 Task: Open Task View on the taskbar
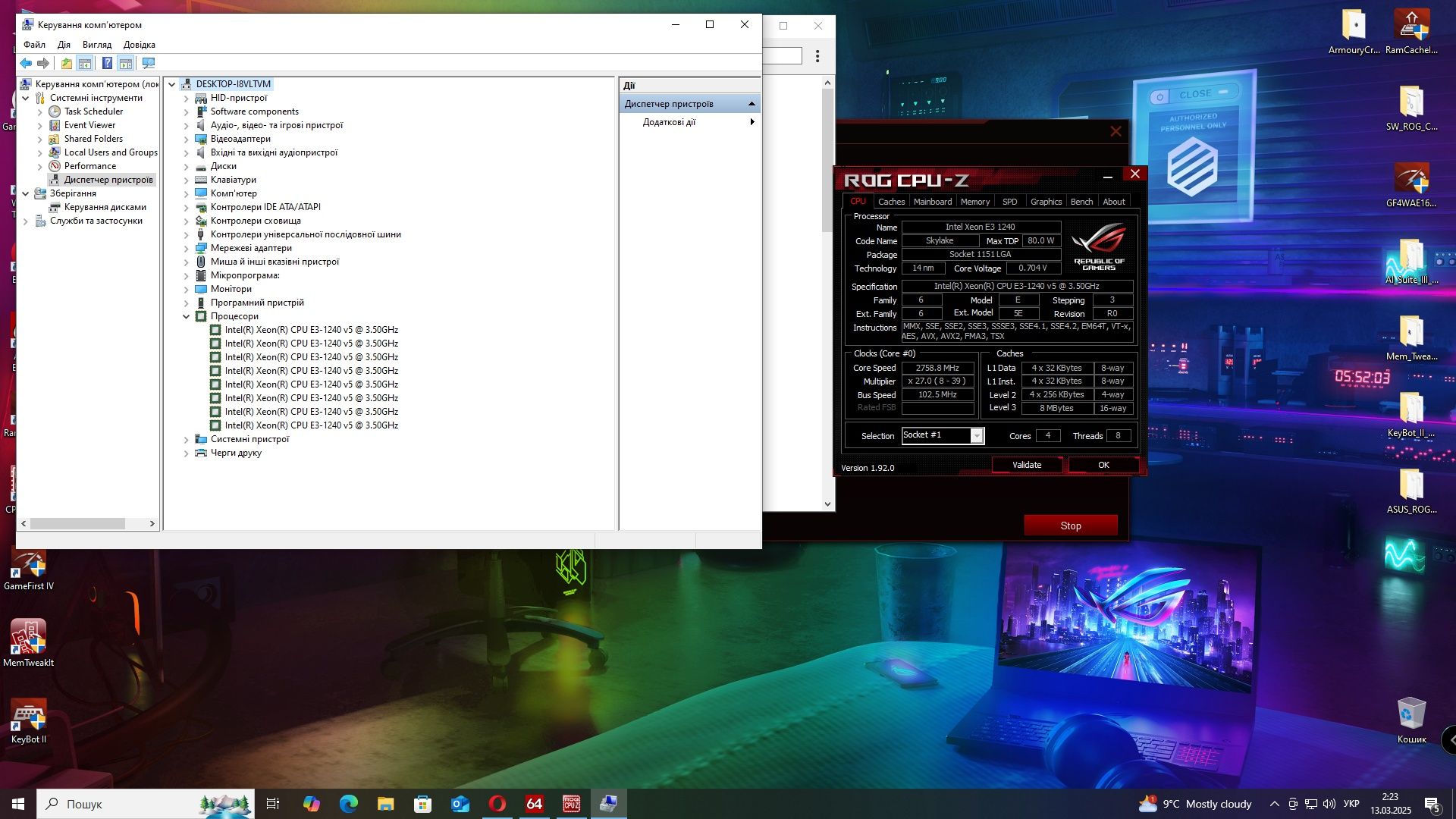click(x=273, y=804)
